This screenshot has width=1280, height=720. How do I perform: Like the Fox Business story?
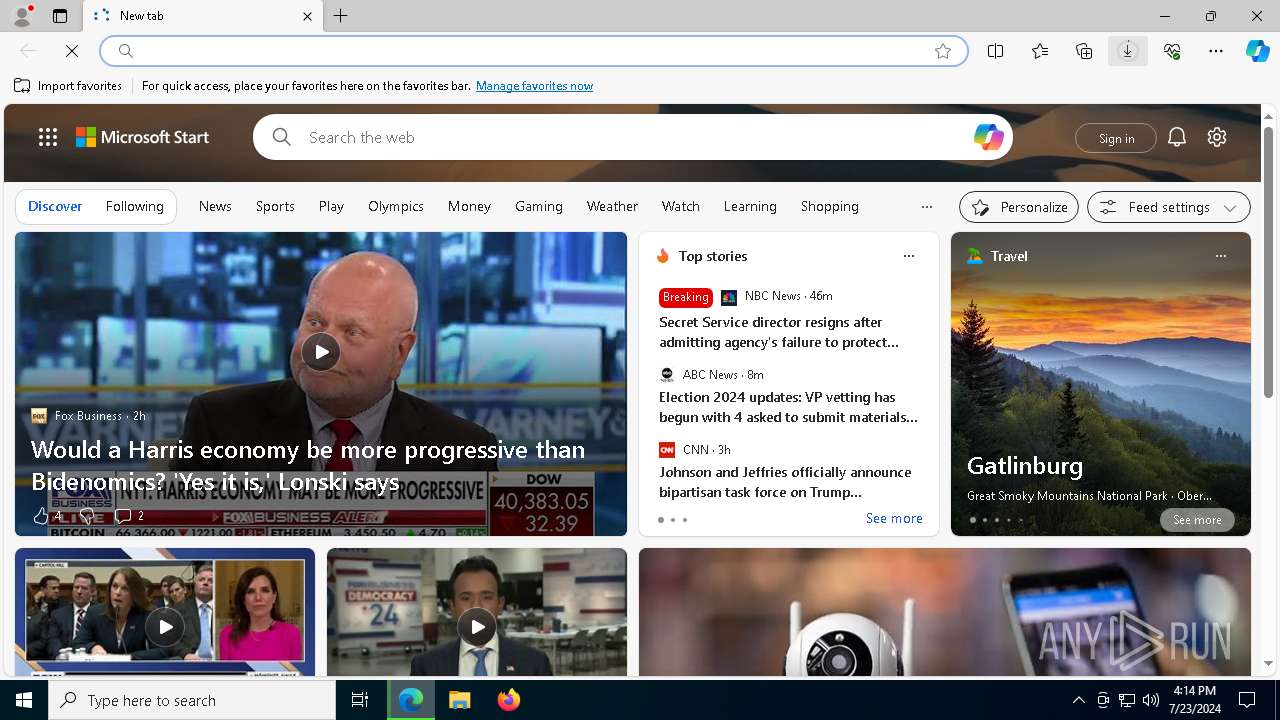tap(46, 516)
